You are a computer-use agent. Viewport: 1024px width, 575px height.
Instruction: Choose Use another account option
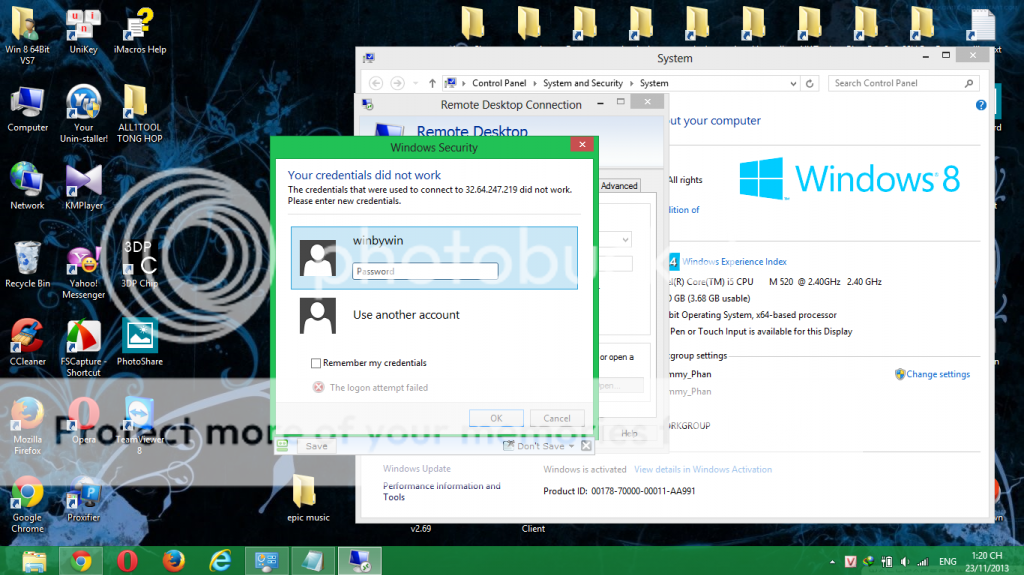406,315
